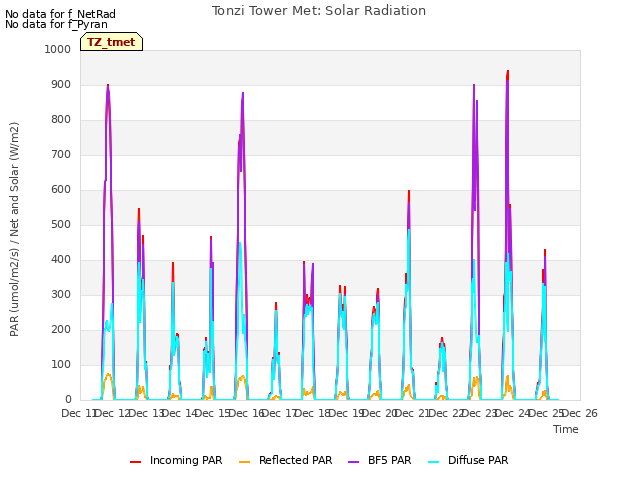Click the y-axis tick value 300
Image resolution: width=640 pixels, height=480 pixels.
[x=61, y=295]
